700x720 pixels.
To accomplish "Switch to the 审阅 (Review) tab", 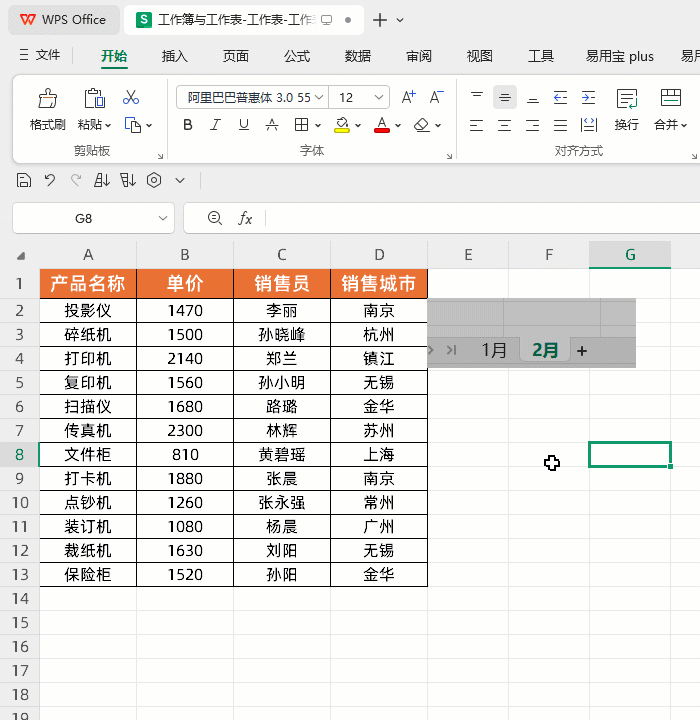I will pyautogui.click(x=419, y=56).
